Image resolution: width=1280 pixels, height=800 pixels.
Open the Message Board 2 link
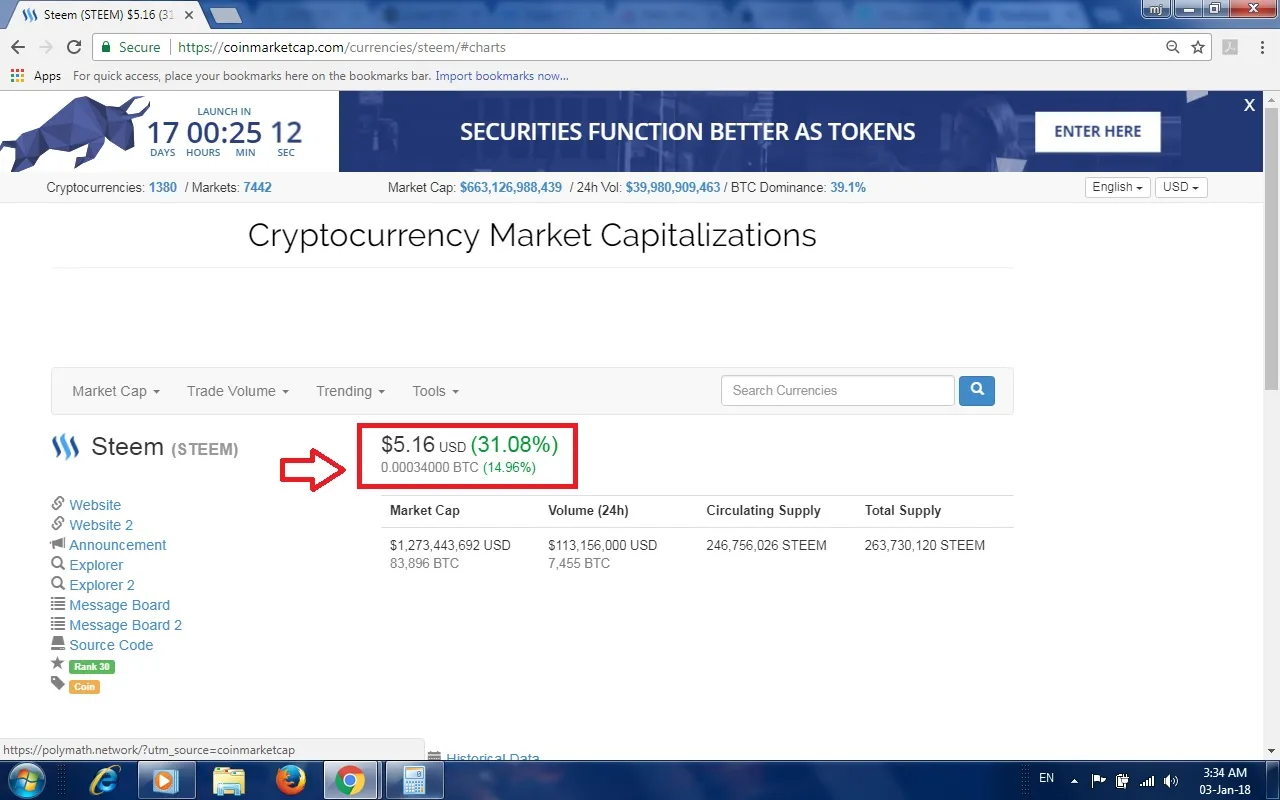[125, 625]
